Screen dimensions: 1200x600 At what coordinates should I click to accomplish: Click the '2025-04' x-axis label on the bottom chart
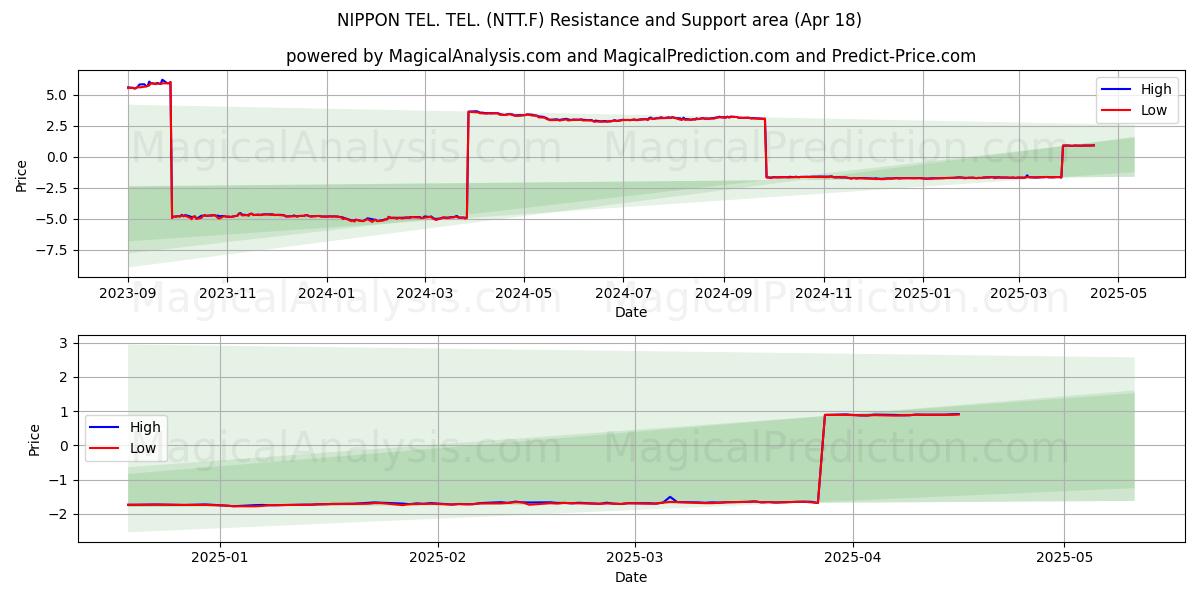853,560
